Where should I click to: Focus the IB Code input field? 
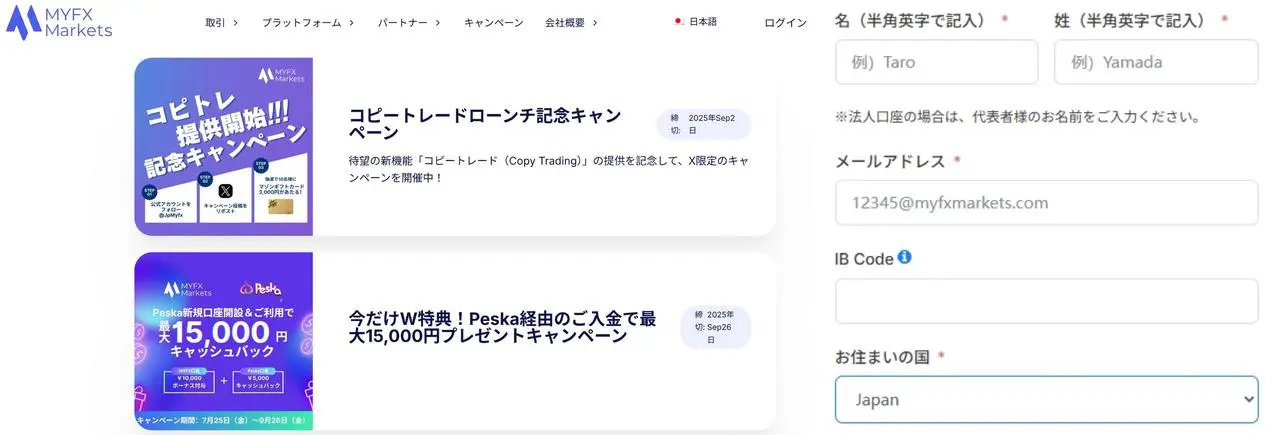(1047, 301)
